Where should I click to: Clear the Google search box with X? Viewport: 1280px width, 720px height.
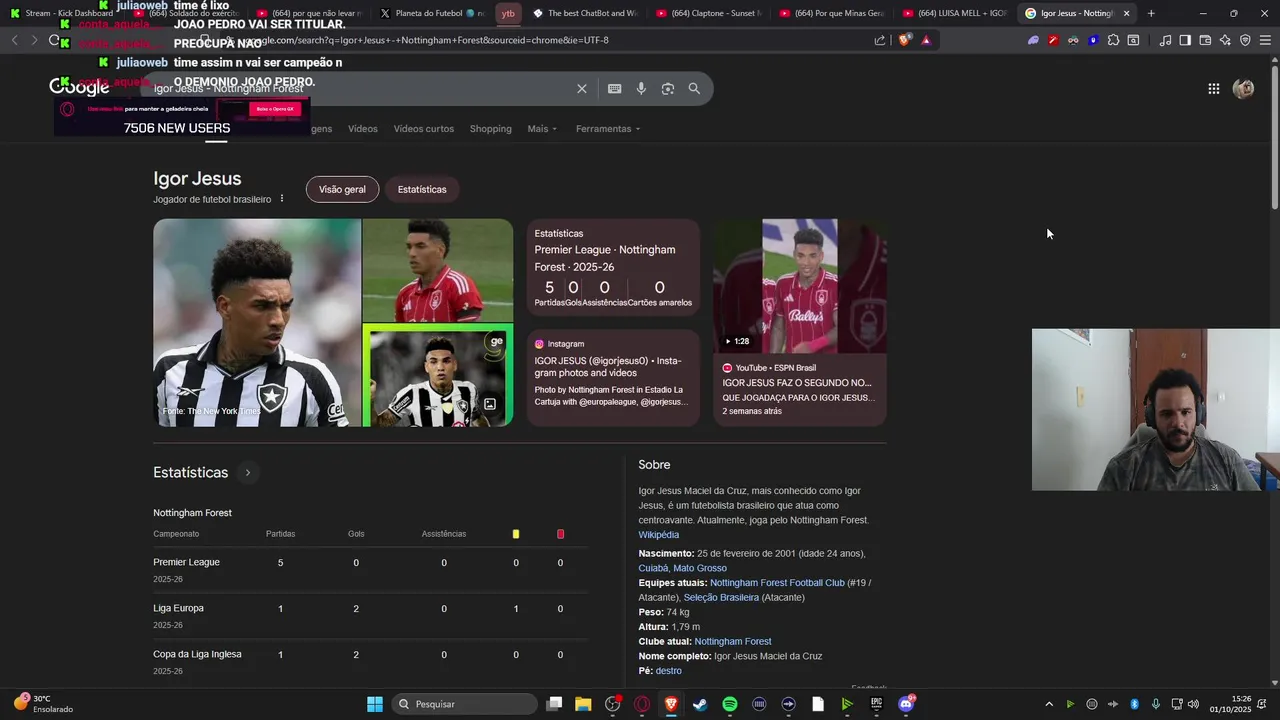pyautogui.click(x=582, y=89)
